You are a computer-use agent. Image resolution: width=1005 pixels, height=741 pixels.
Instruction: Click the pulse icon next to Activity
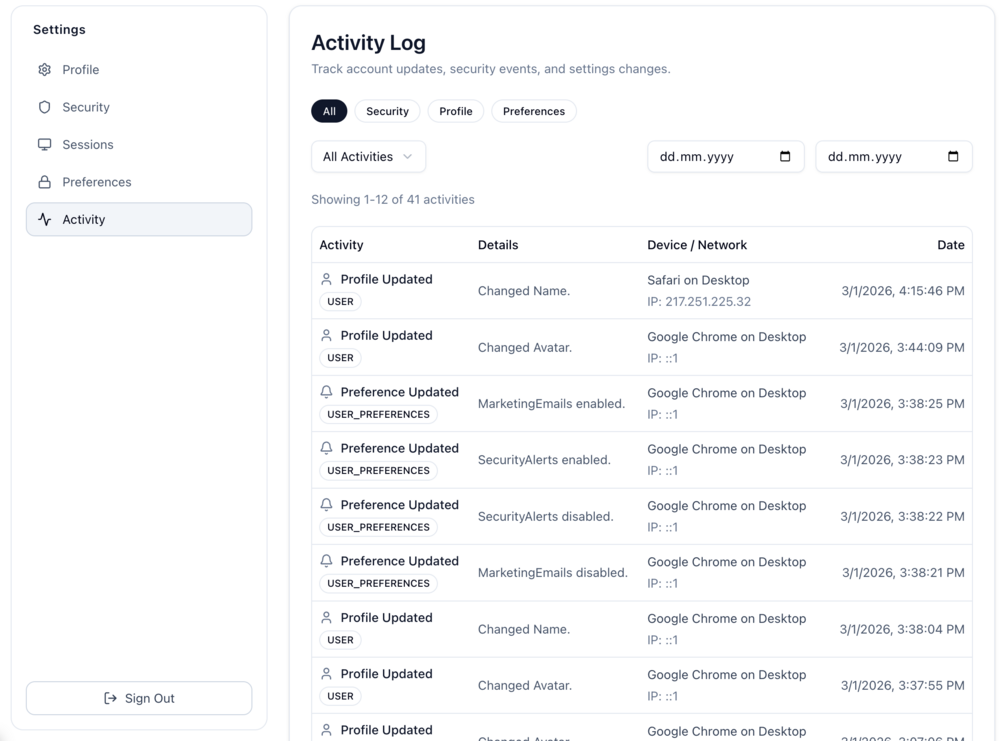(x=44, y=219)
